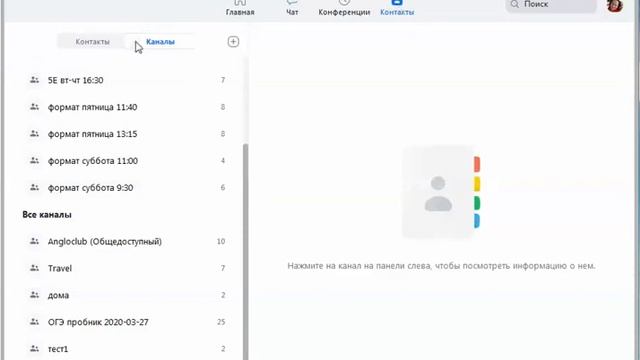Select Angloclub (Общедоступный) channel
This screenshot has height=360, width=640.
pyautogui.click(x=127, y=241)
